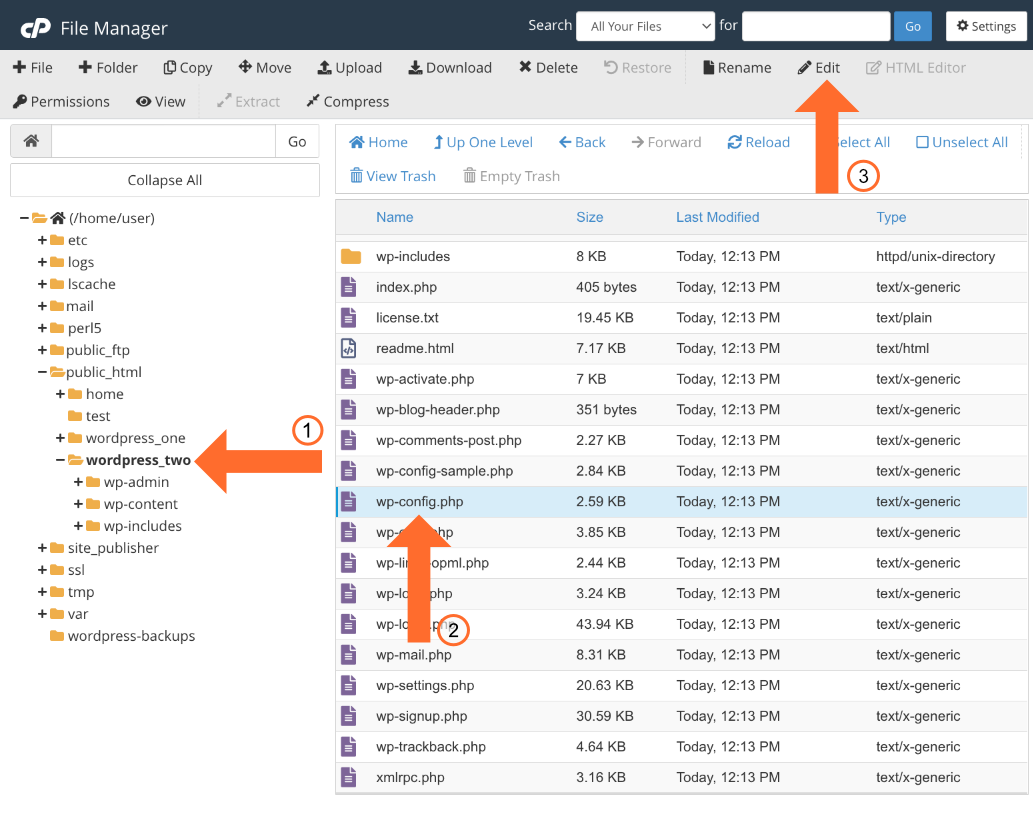This screenshot has width=1033, height=833.
Task: Sort the list by Size column header
Action: point(589,217)
